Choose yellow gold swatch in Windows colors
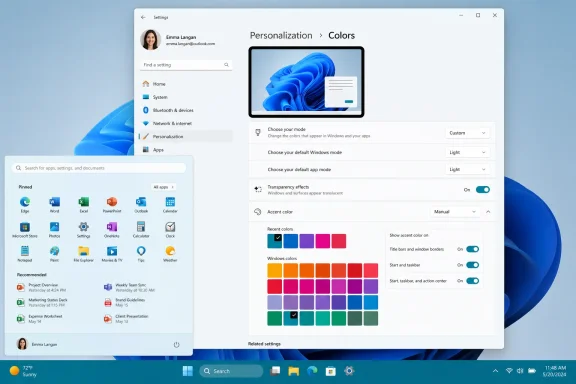576x384 pixels. tap(274, 270)
